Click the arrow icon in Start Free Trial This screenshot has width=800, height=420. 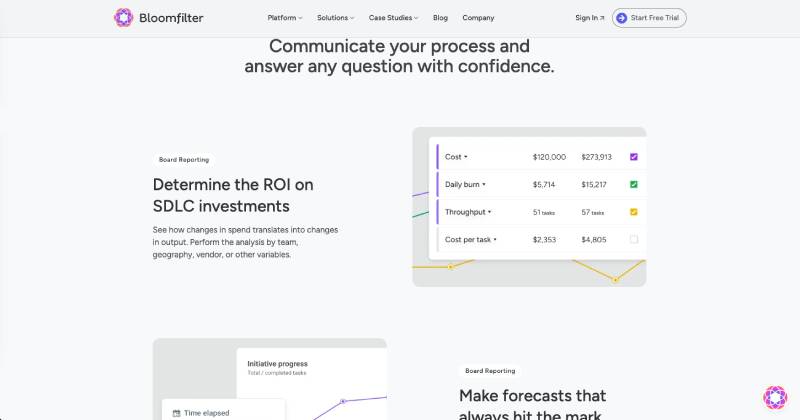click(622, 17)
